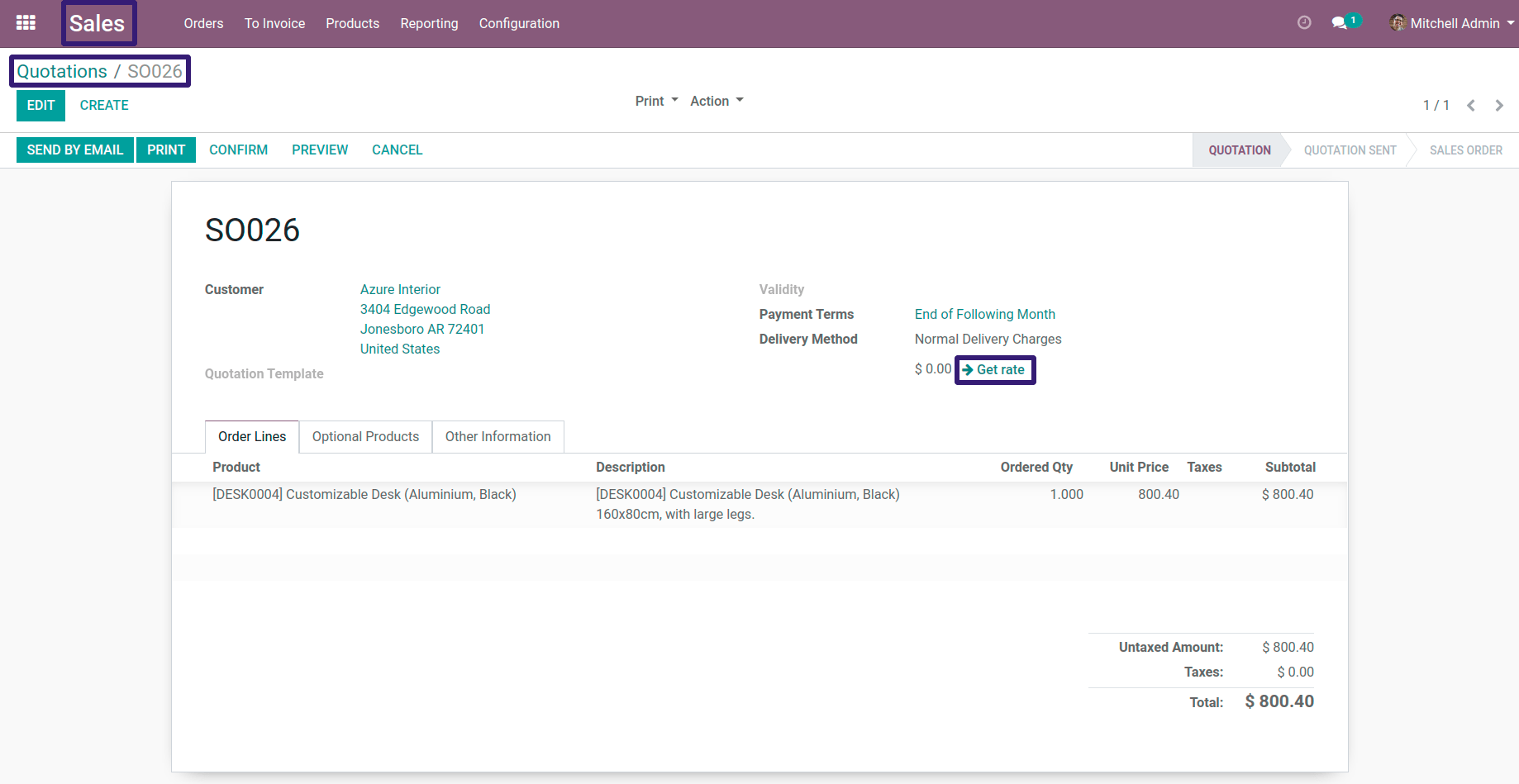The height and width of the screenshot is (784, 1519).
Task: Go back to Quotations breadcrumb
Action: (62, 71)
